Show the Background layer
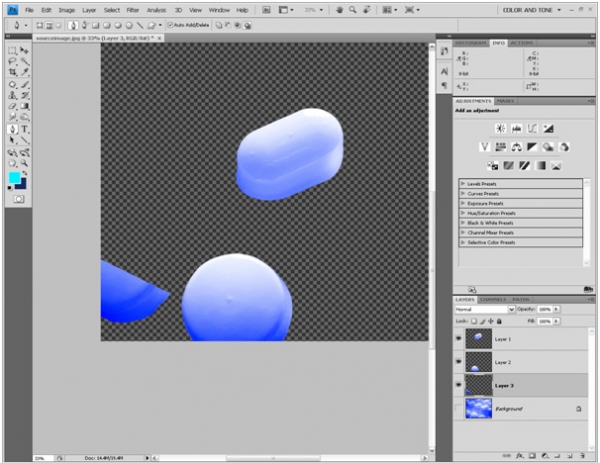Viewport: 600px width, 463px height. [458, 408]
